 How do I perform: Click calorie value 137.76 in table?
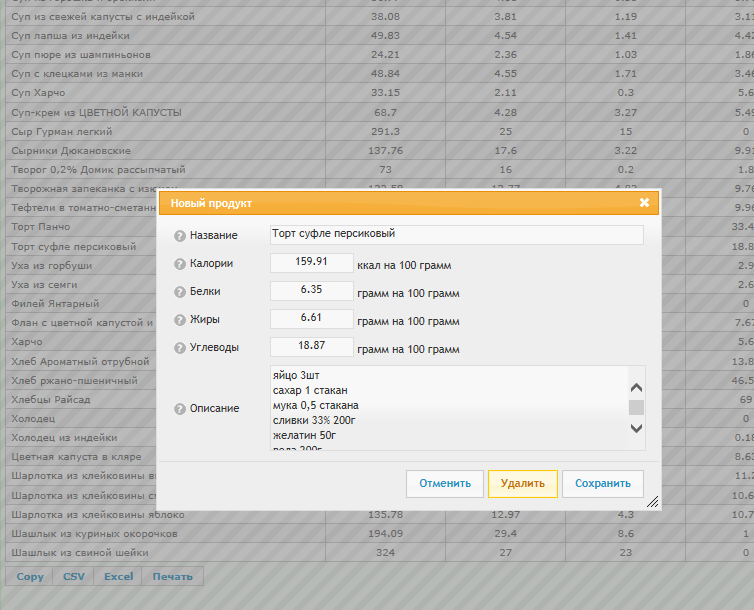pyautogui.click(x=386, y=150)
